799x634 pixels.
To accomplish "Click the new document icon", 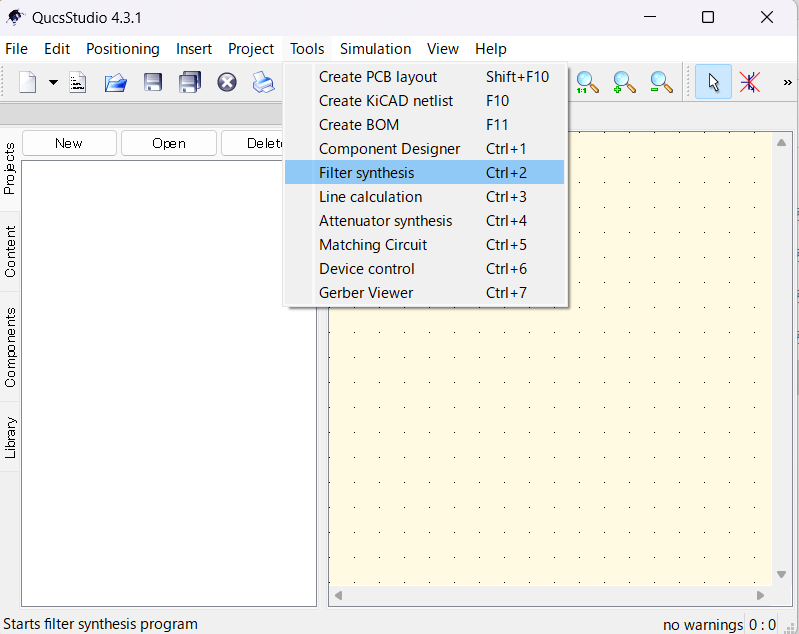I will [x=28, y=82].
